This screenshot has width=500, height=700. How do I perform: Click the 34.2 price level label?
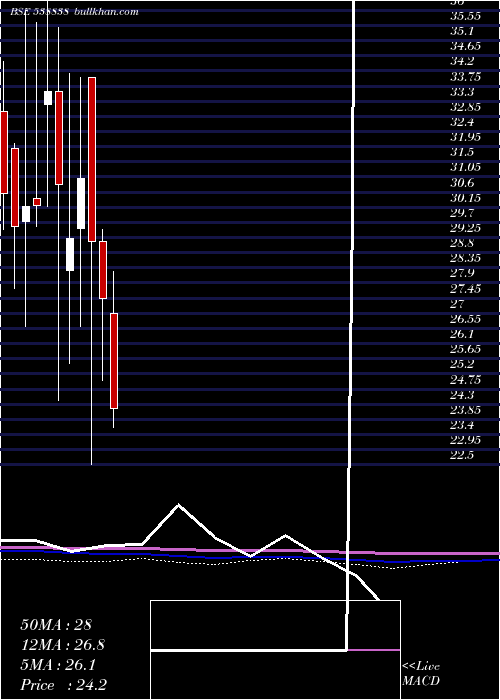pyautogui.click(x=462, y=62)
